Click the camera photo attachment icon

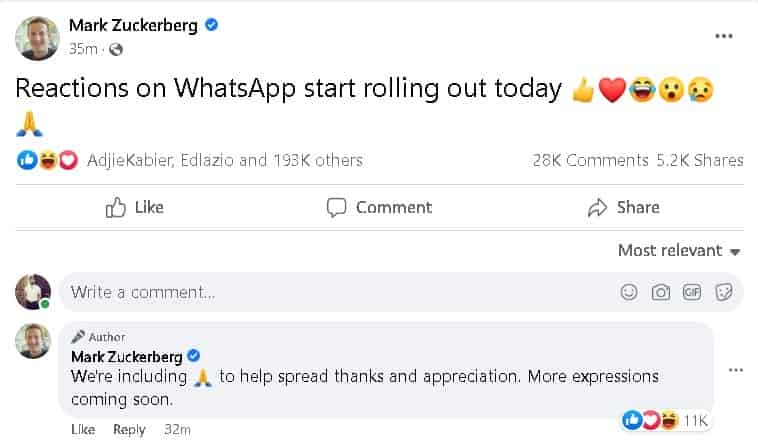(660, 292)
